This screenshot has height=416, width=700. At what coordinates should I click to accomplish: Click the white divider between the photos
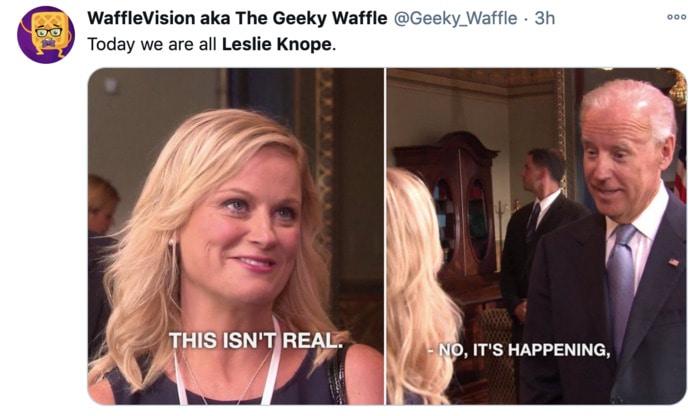(x=385, y=236)
